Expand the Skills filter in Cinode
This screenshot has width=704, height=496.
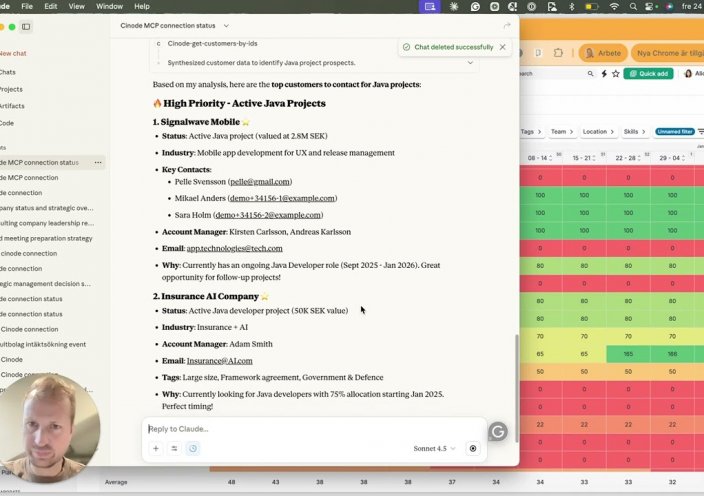pyautogui.click(x=634, y=132)
